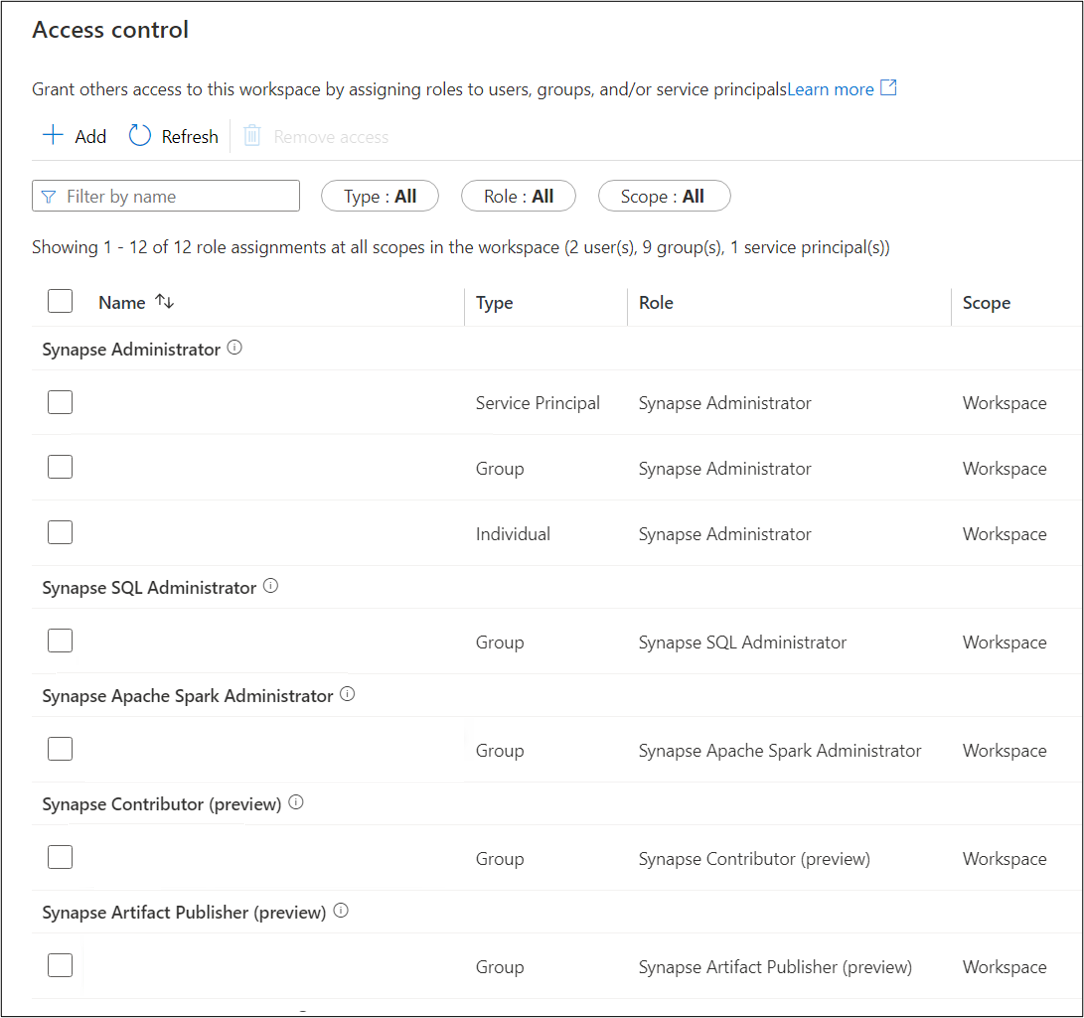
Task: Click the Role column header
Action: [x=656, y=303]
